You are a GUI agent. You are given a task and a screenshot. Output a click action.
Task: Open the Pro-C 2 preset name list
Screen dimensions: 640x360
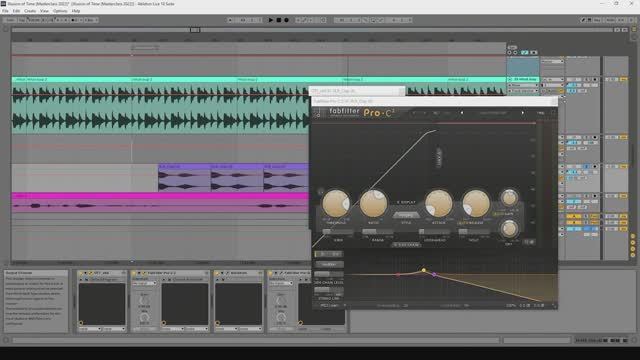pos(492,113)
